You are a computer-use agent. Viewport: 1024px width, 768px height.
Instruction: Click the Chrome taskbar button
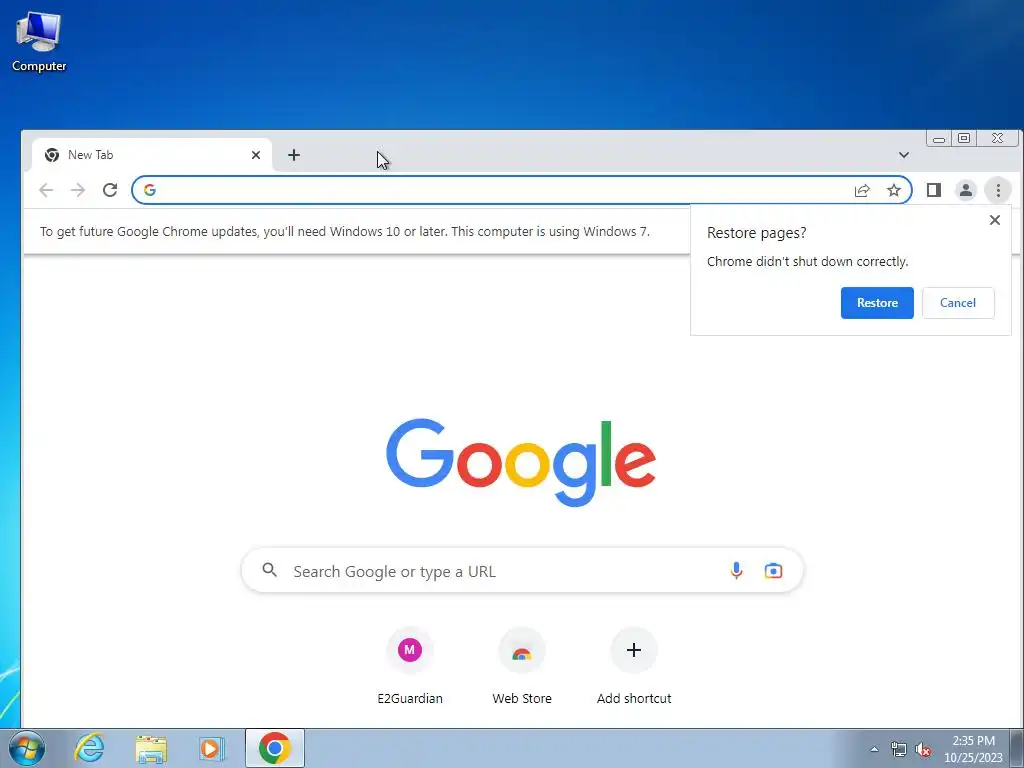275,748
